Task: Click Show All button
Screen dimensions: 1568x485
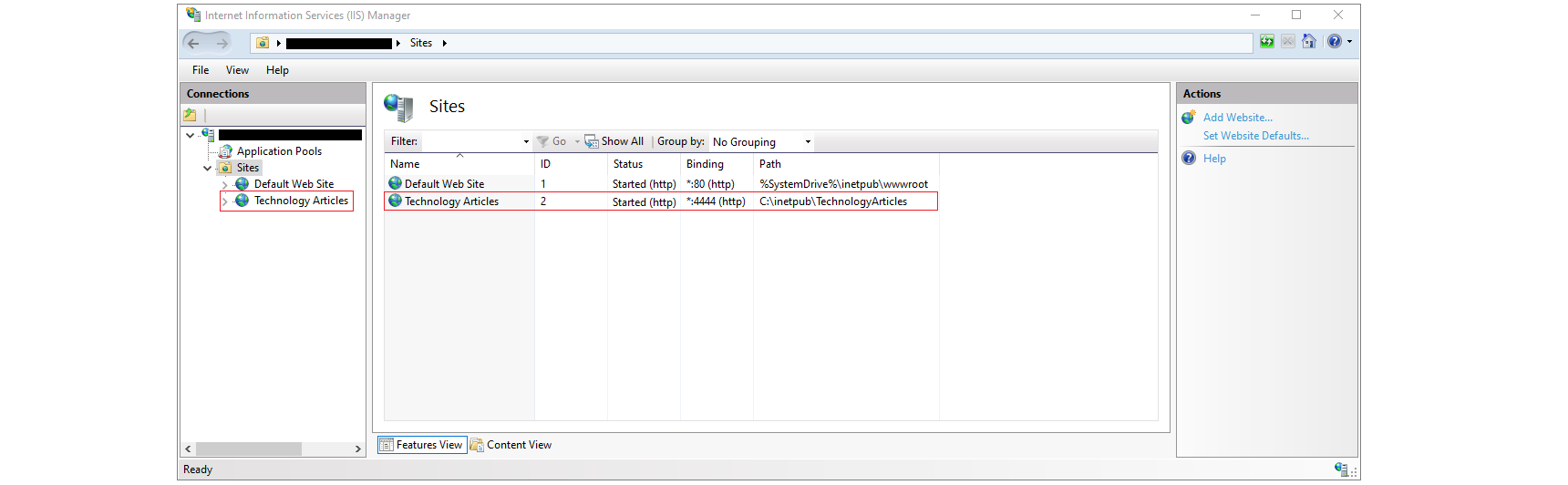Action: pyautogui.click(x=614, y=141)
